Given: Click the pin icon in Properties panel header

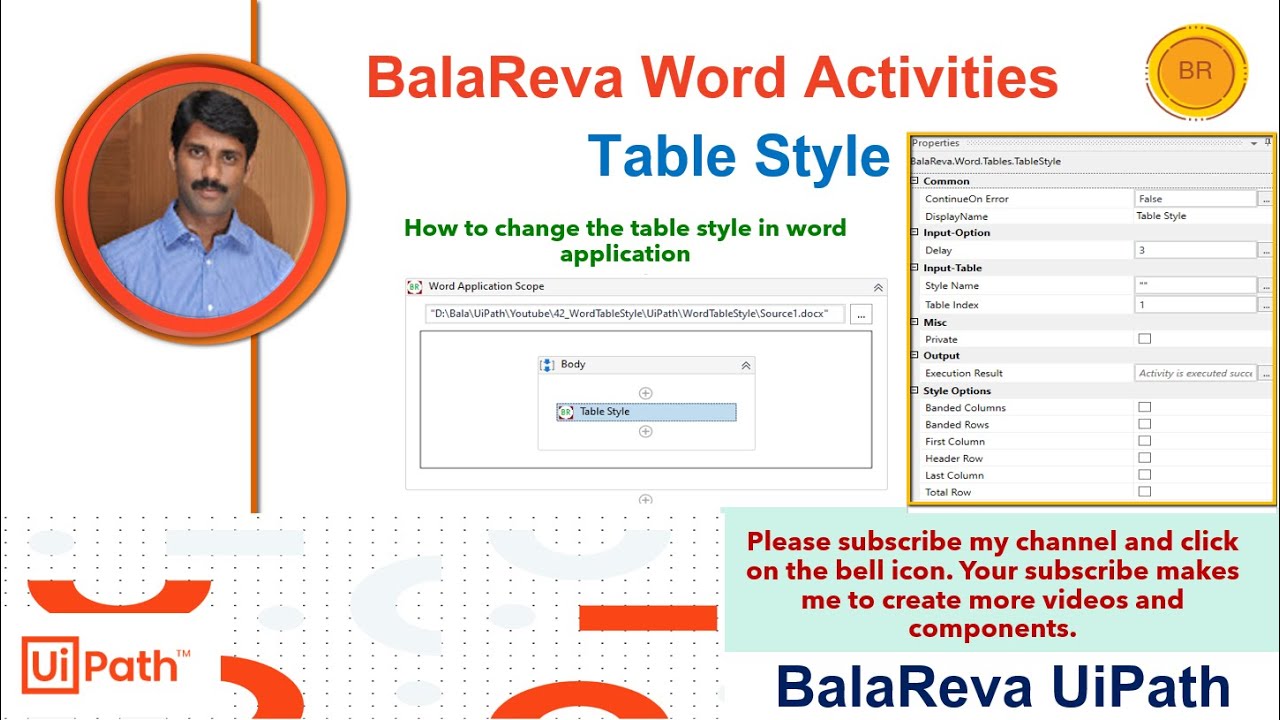Looking at the screenshot, I should click(1268, 143).
